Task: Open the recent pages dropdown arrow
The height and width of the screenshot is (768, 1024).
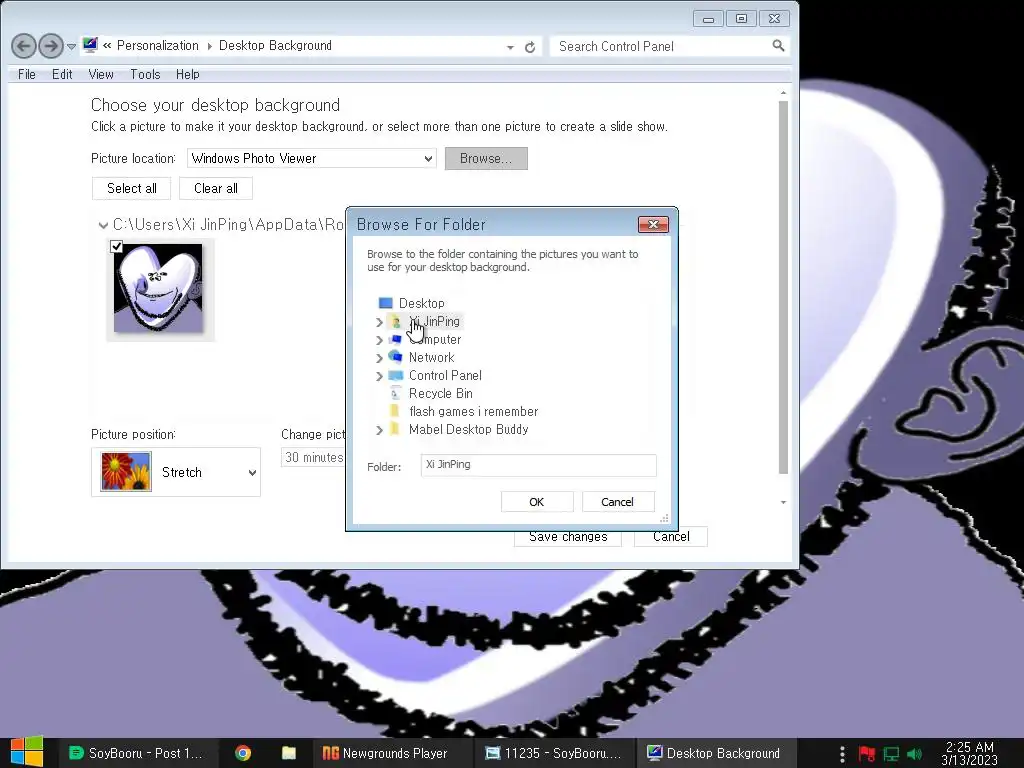Action: pyautogui.click(x=72, y=47)
